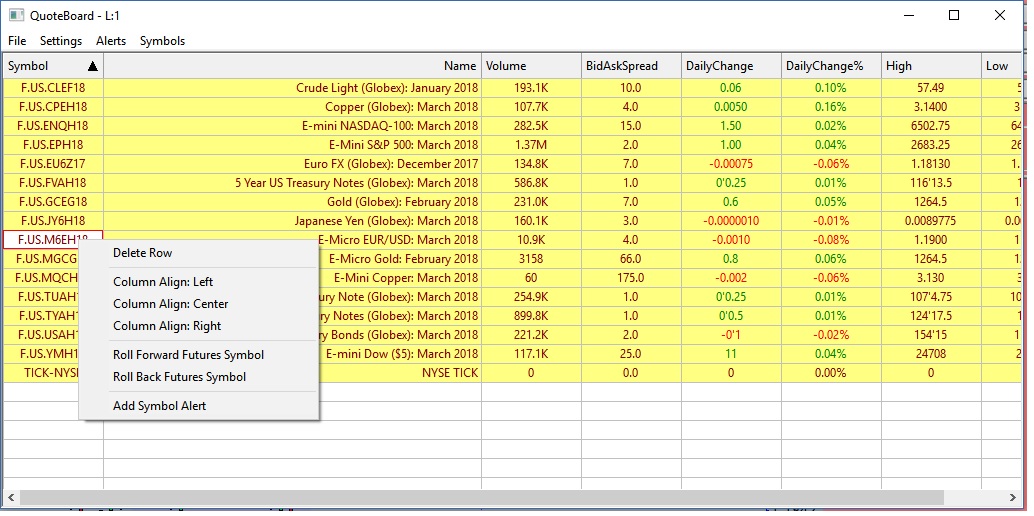Click name cell E-mini Dow ($5): March 2018

point(400,354)
